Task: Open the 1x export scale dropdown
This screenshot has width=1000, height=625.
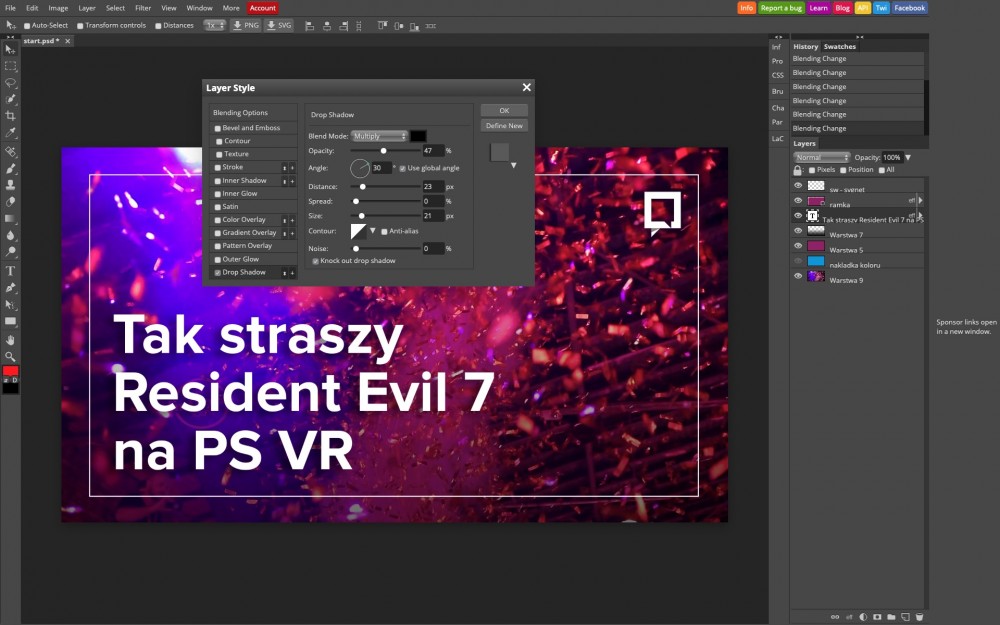Action: pyautogui.click(x=214, y=26)
